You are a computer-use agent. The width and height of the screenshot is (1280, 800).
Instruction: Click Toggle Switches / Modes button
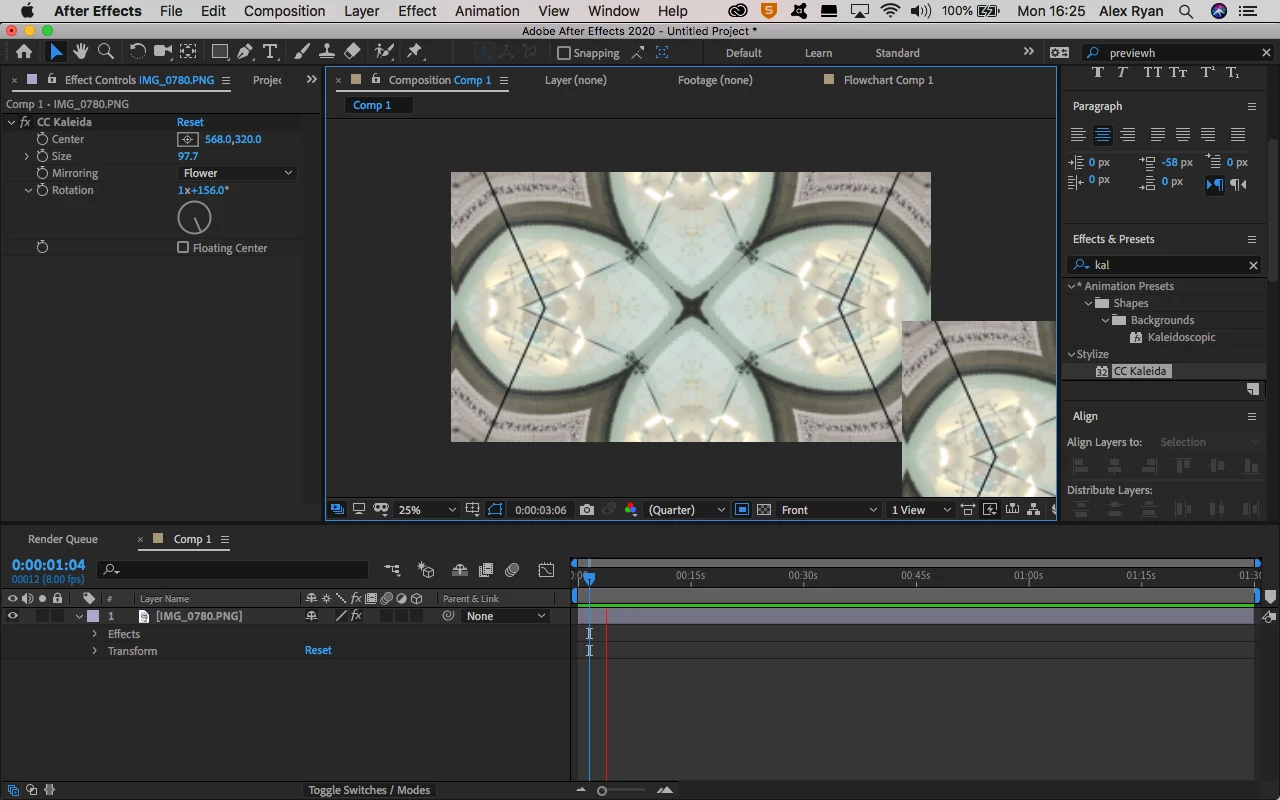pyautogui.click(x=369, y=790)
